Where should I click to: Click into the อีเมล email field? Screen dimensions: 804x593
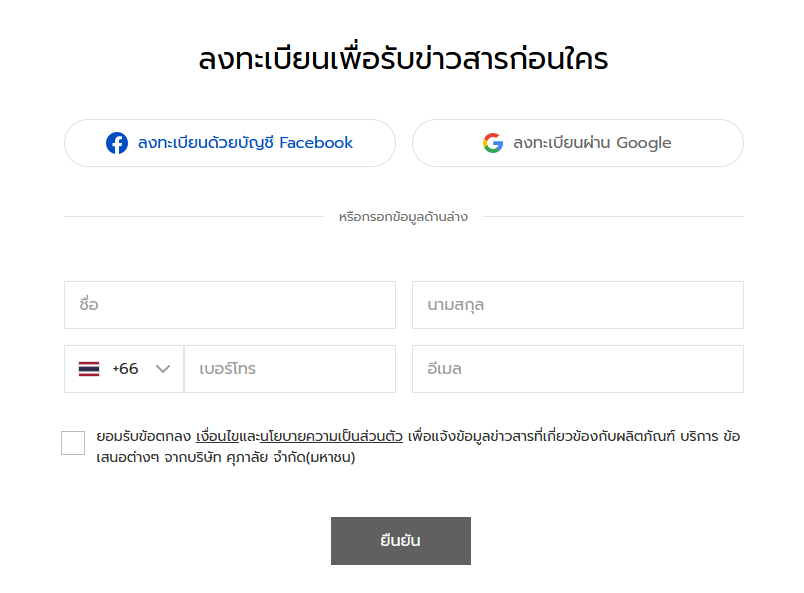pyautogui.click(x=578, y=369)
